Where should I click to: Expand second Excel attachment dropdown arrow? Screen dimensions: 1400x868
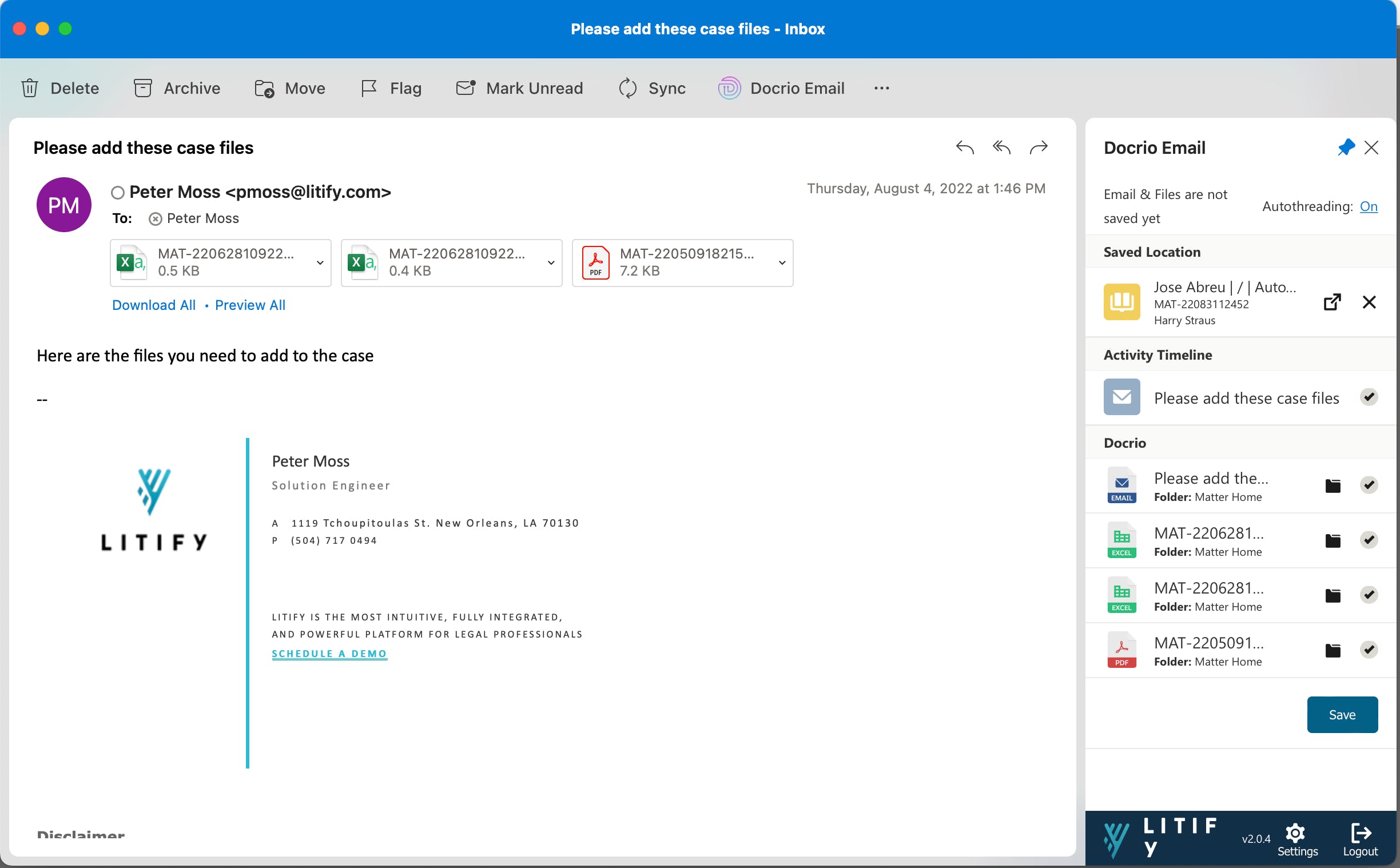pyautogui.click(x=551, y=263)
